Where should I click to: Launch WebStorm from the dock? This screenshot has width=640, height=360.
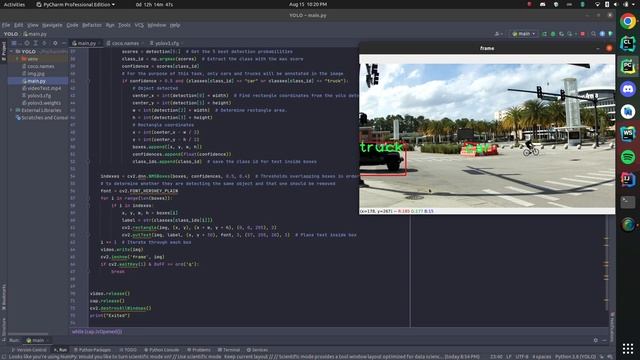(628, 134)
